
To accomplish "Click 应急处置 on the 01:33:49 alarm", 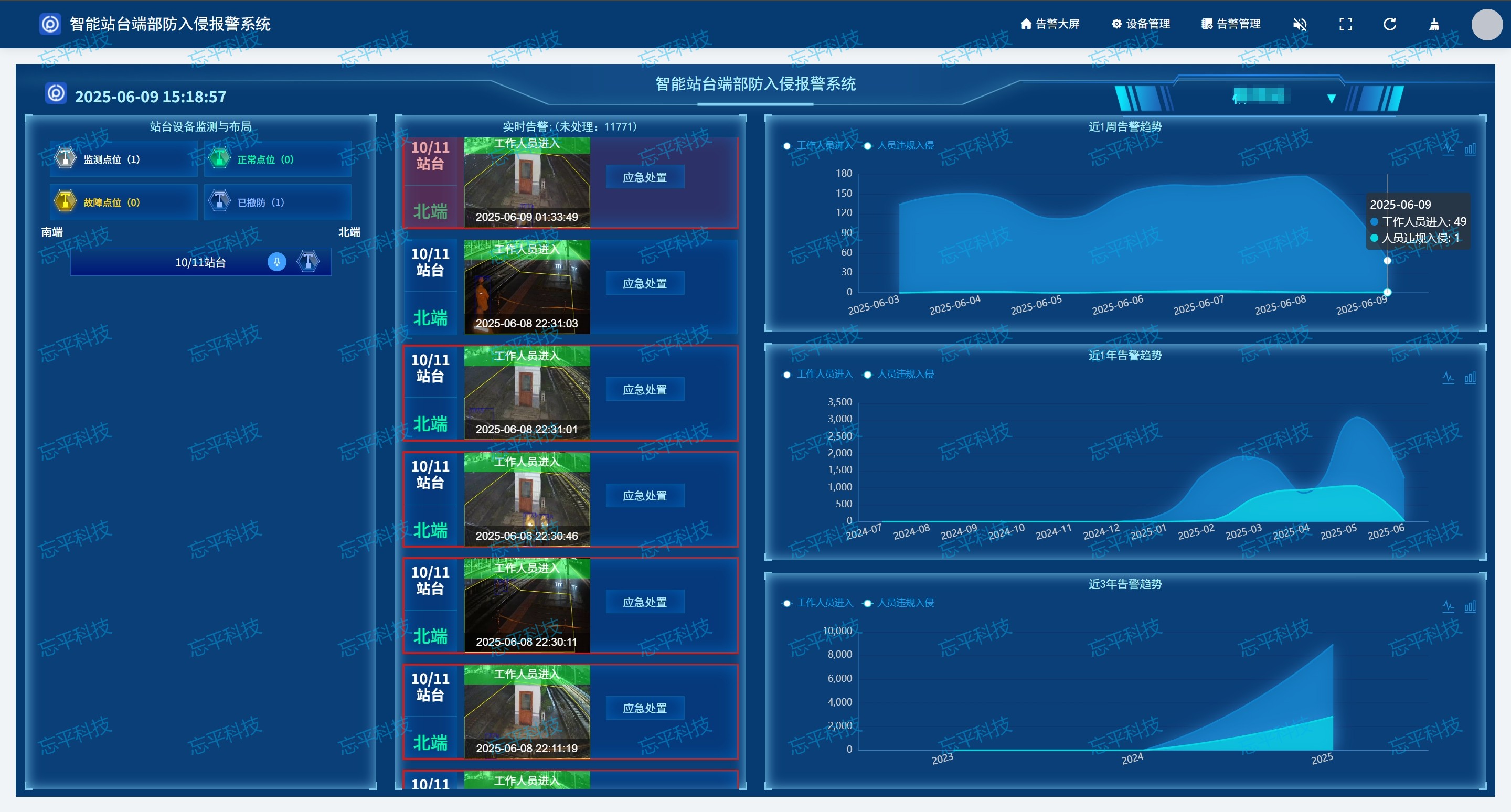I will point(644,176).
